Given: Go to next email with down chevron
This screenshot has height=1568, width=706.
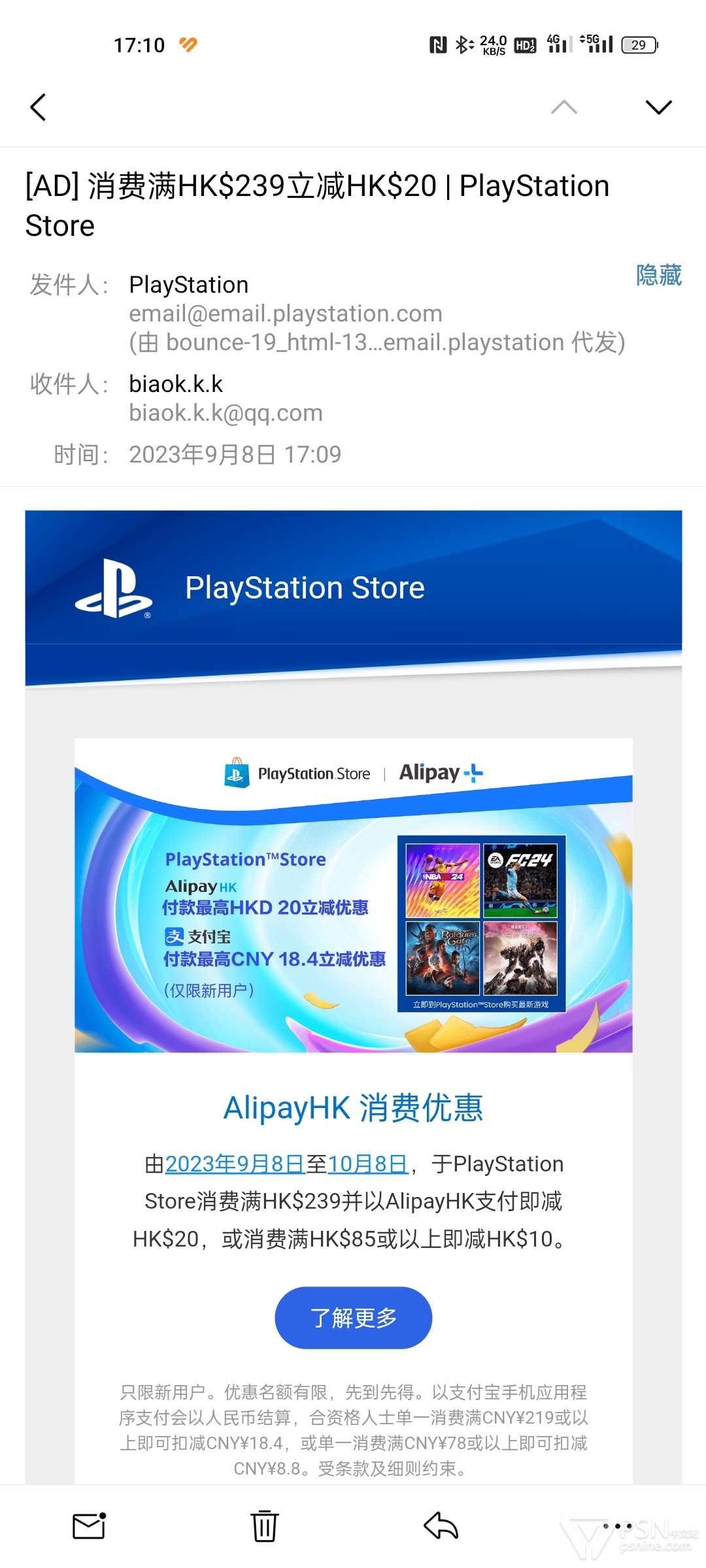Looking at the screenshot, I should pyautogui.click(x=658, y=107).
